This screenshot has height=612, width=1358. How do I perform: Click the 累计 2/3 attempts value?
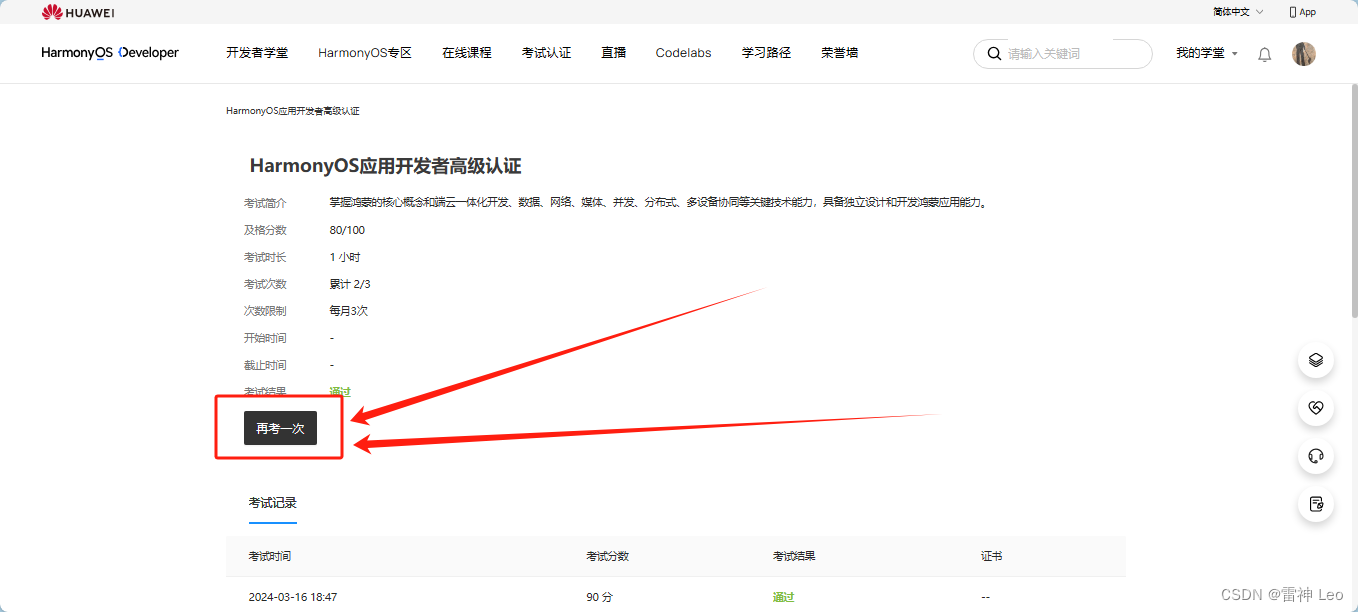pos(350,284)
